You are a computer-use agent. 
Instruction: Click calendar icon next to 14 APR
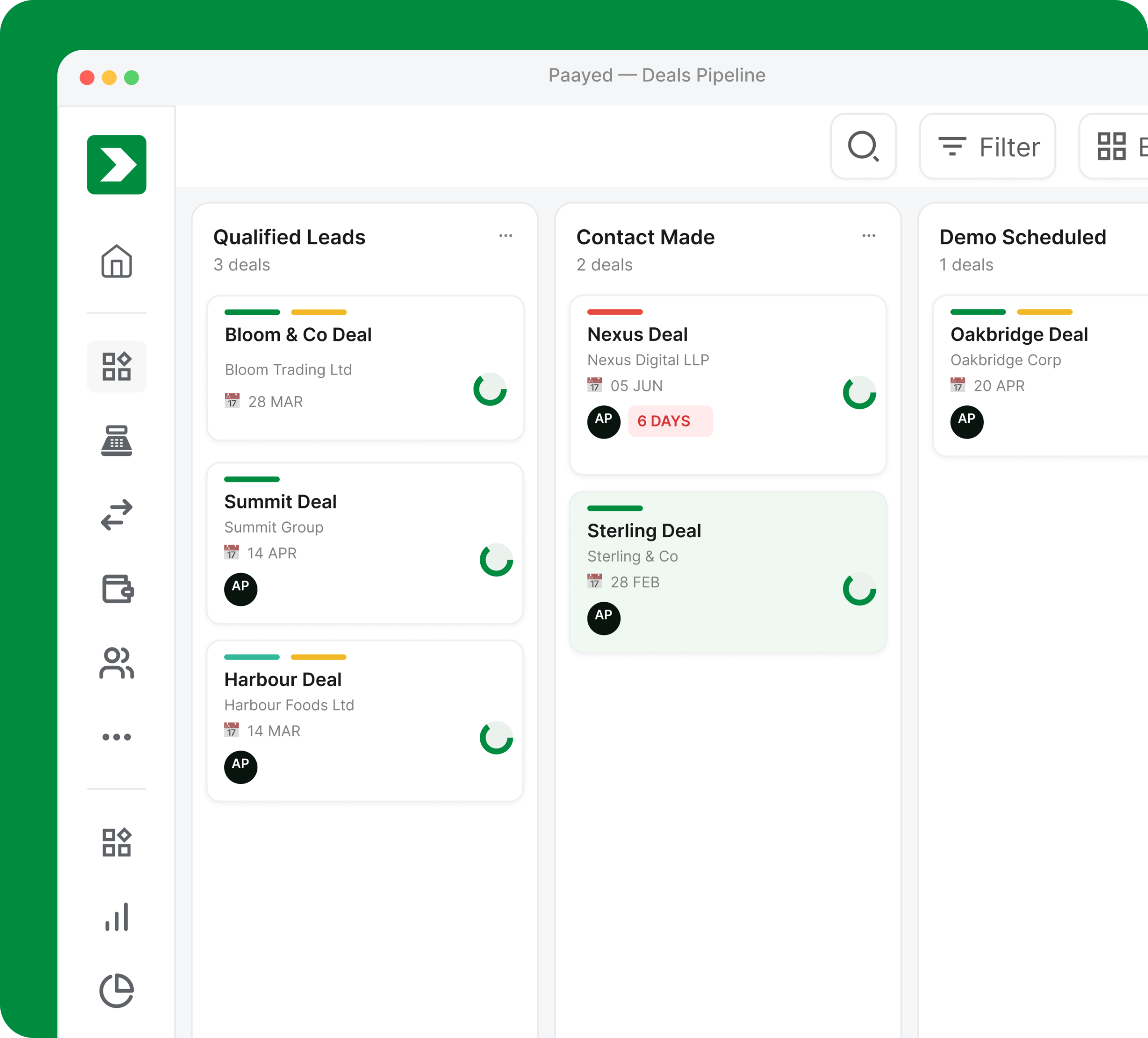click(x=231, y=552)
